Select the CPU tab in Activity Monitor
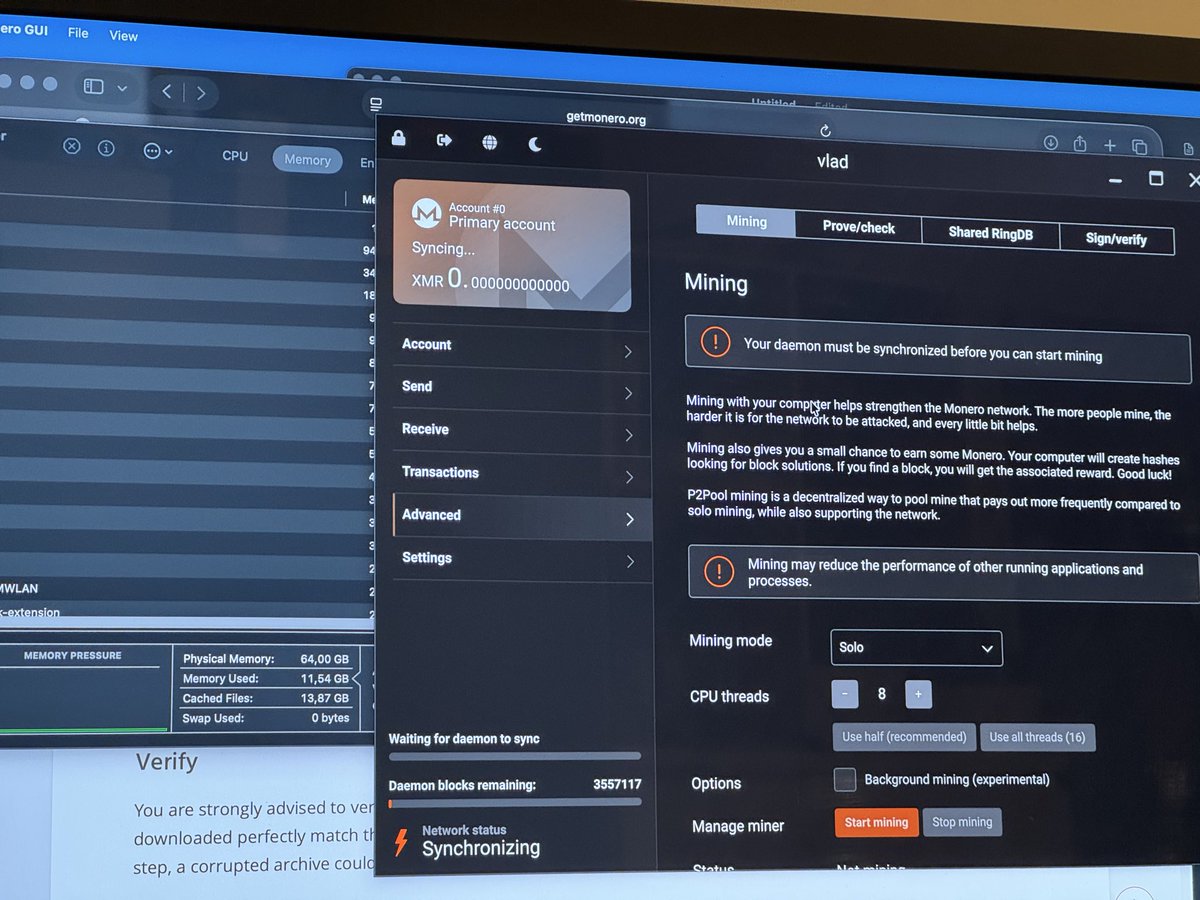 coord(235,156)
